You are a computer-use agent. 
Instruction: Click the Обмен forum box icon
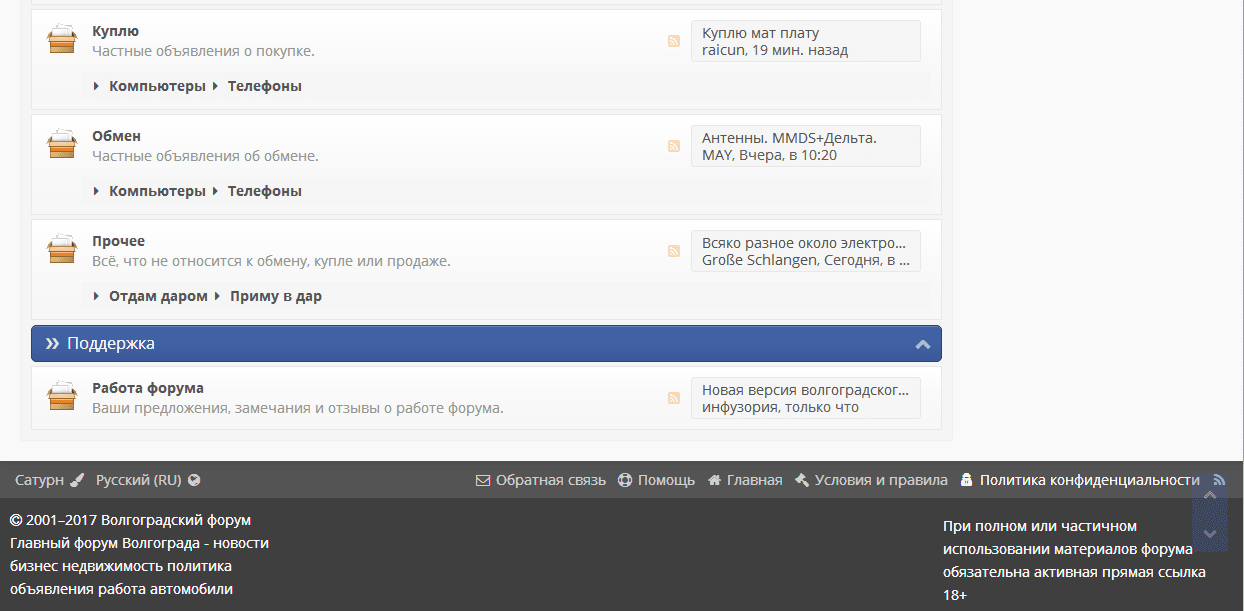pos(62,145)
